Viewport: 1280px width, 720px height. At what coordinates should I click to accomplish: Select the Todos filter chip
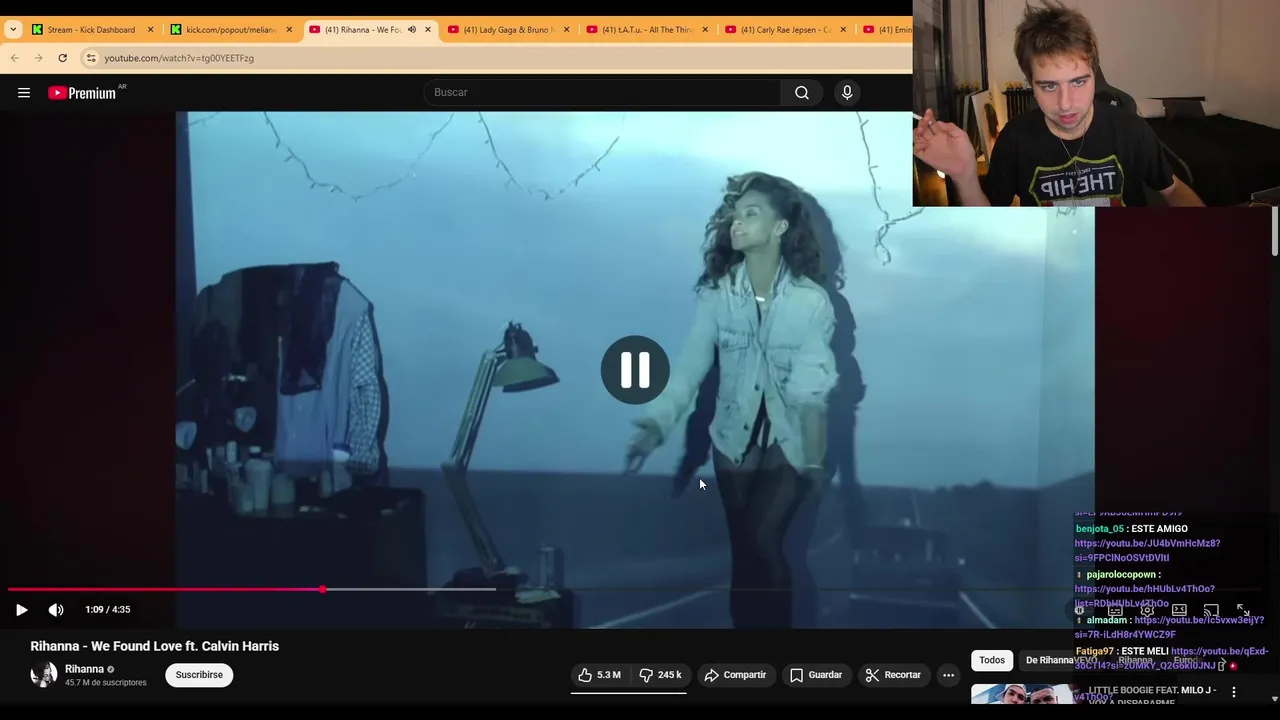point(992,660)
